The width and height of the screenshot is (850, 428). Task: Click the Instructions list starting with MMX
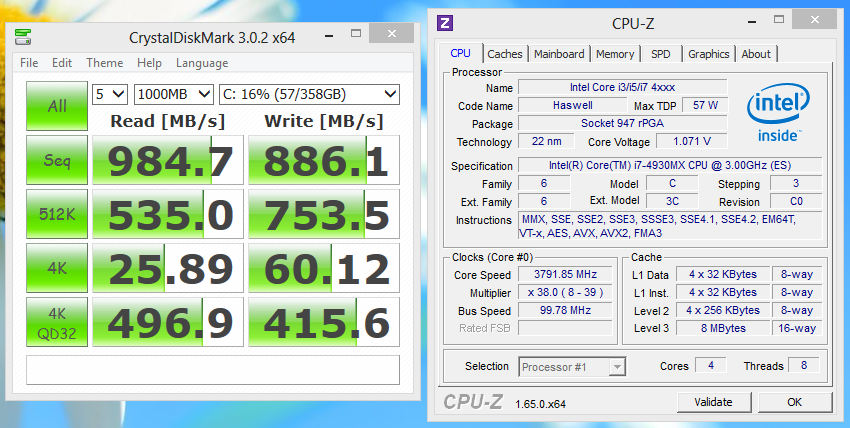670,226
